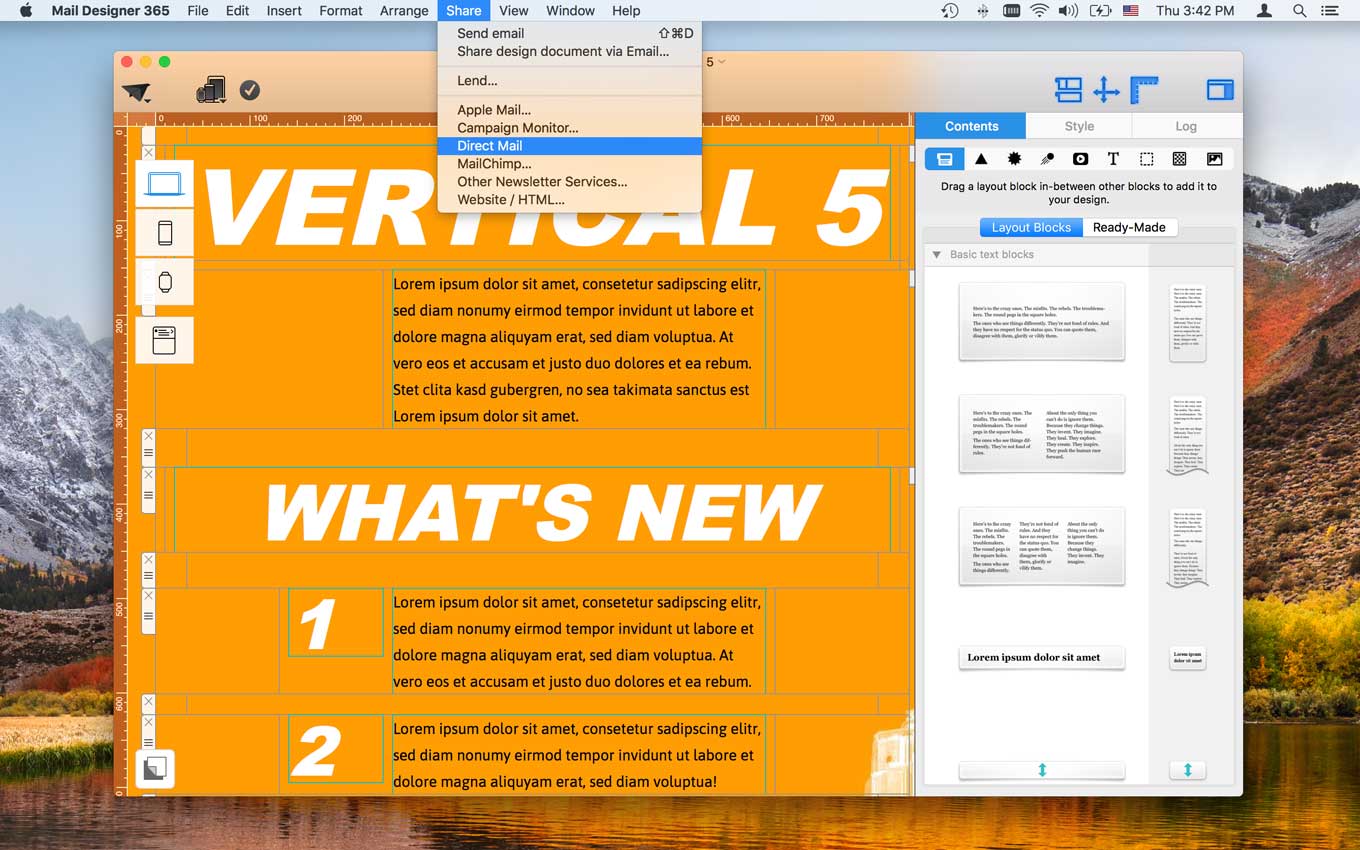
Task: Choose Website / HTML… menu entry
Action: coord(570,200)
